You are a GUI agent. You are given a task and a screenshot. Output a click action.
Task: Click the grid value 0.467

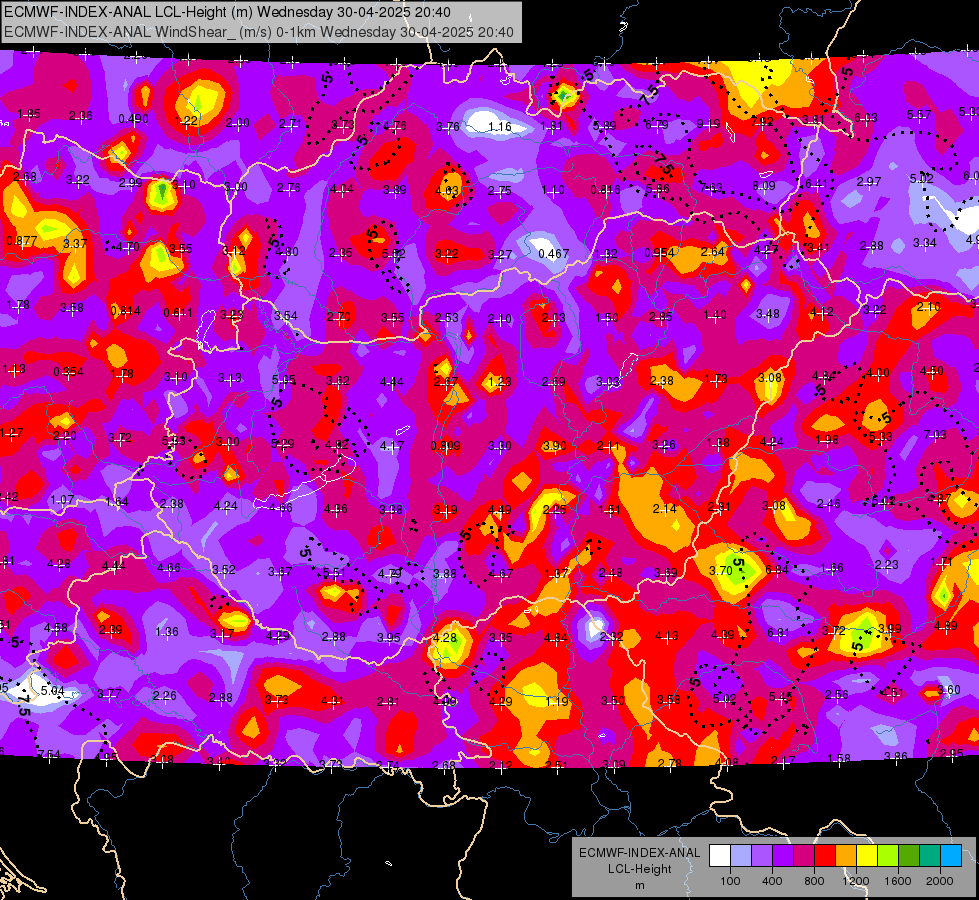(x=553, y=254)
